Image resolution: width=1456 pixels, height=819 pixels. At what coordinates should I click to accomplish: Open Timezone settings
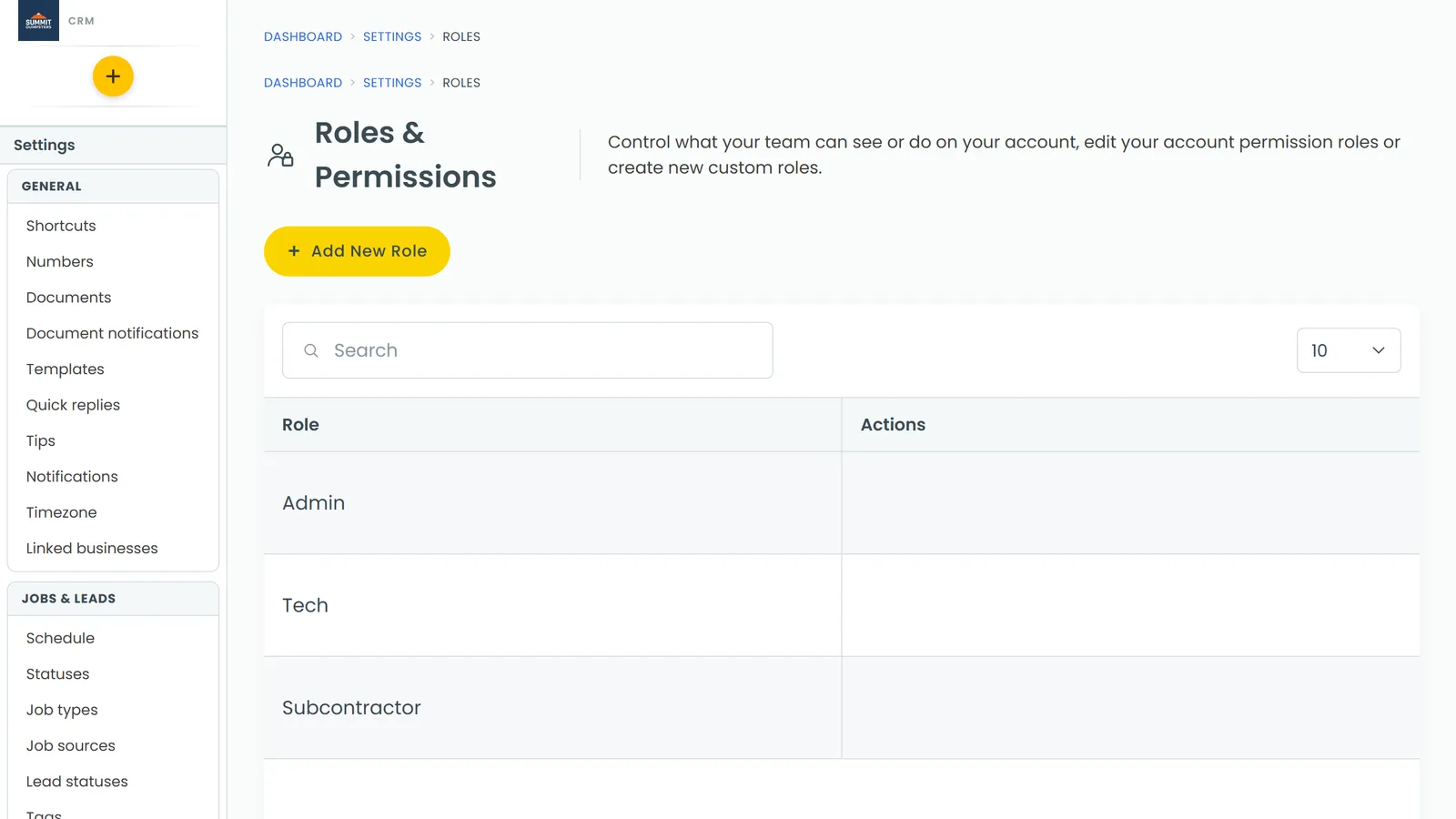pyautogui.click(x=61, y=512)
